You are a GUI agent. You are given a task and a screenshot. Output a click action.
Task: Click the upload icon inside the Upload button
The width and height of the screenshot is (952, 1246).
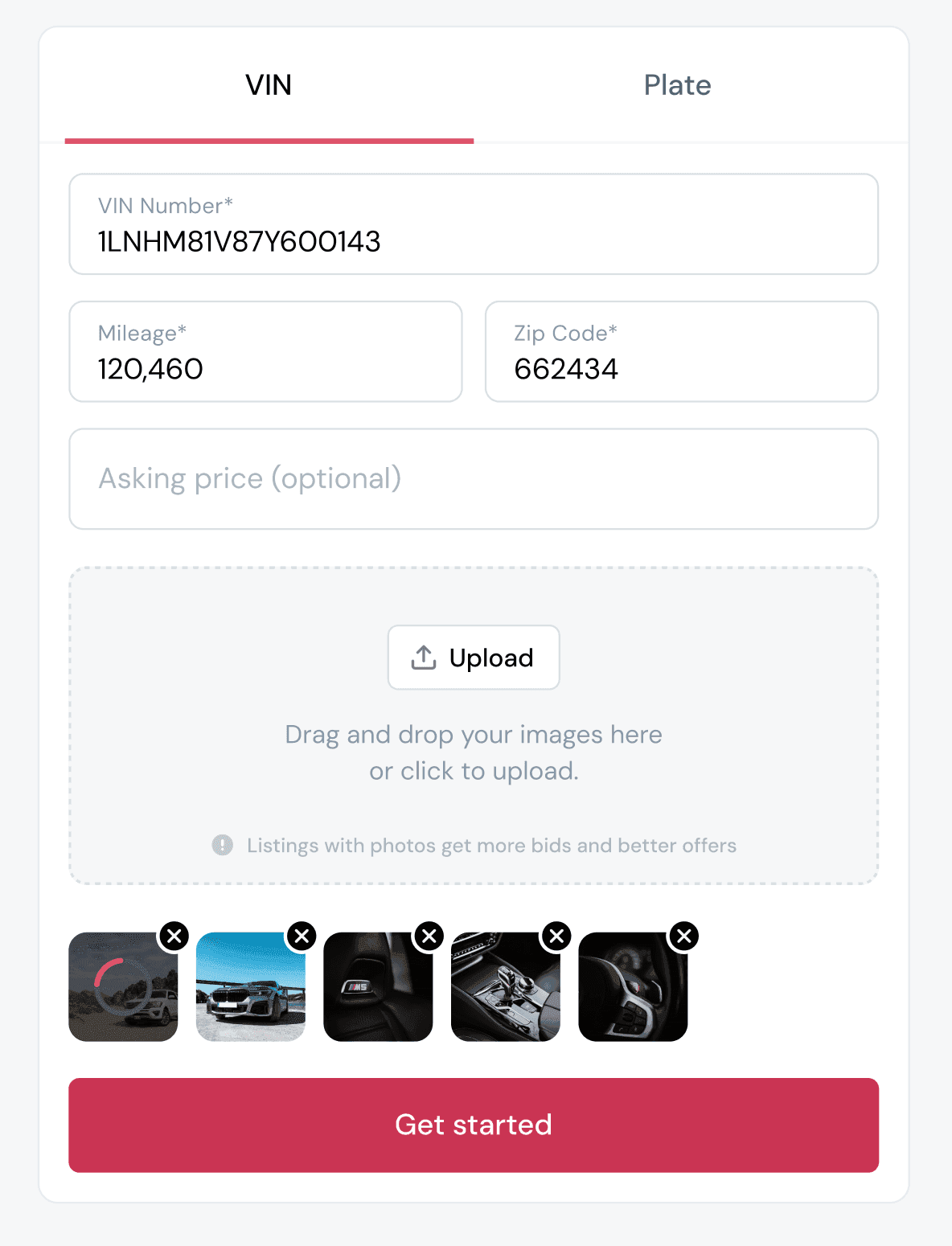(x=423, y=657)
